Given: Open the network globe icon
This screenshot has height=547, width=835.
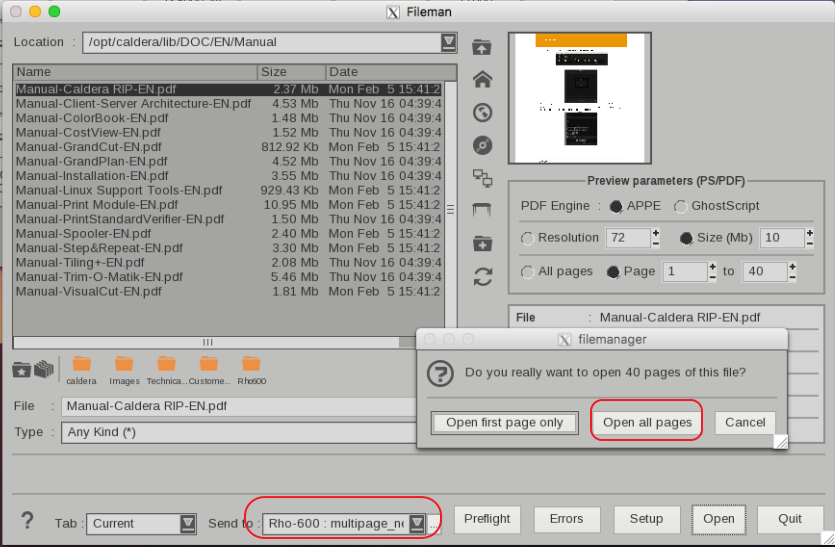Looking at the screenshot, I should (482, 113).
